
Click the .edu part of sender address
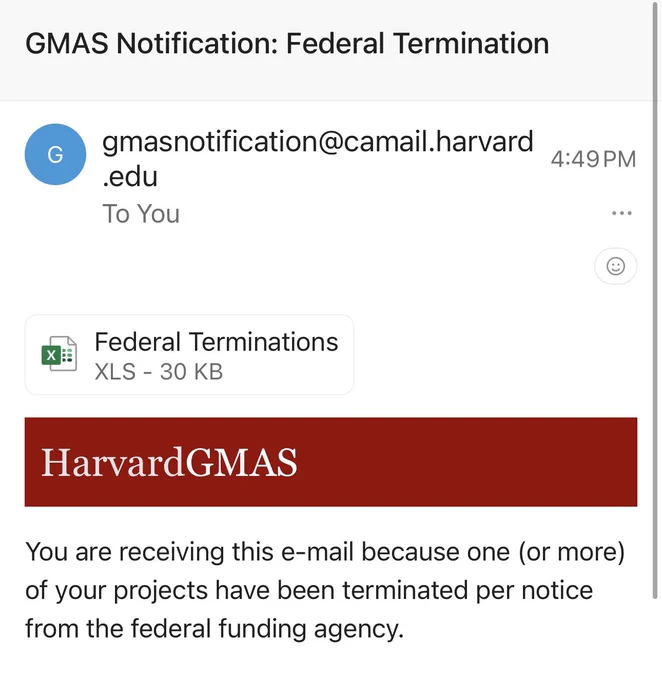pyautogui.click(x=130, y=177)
